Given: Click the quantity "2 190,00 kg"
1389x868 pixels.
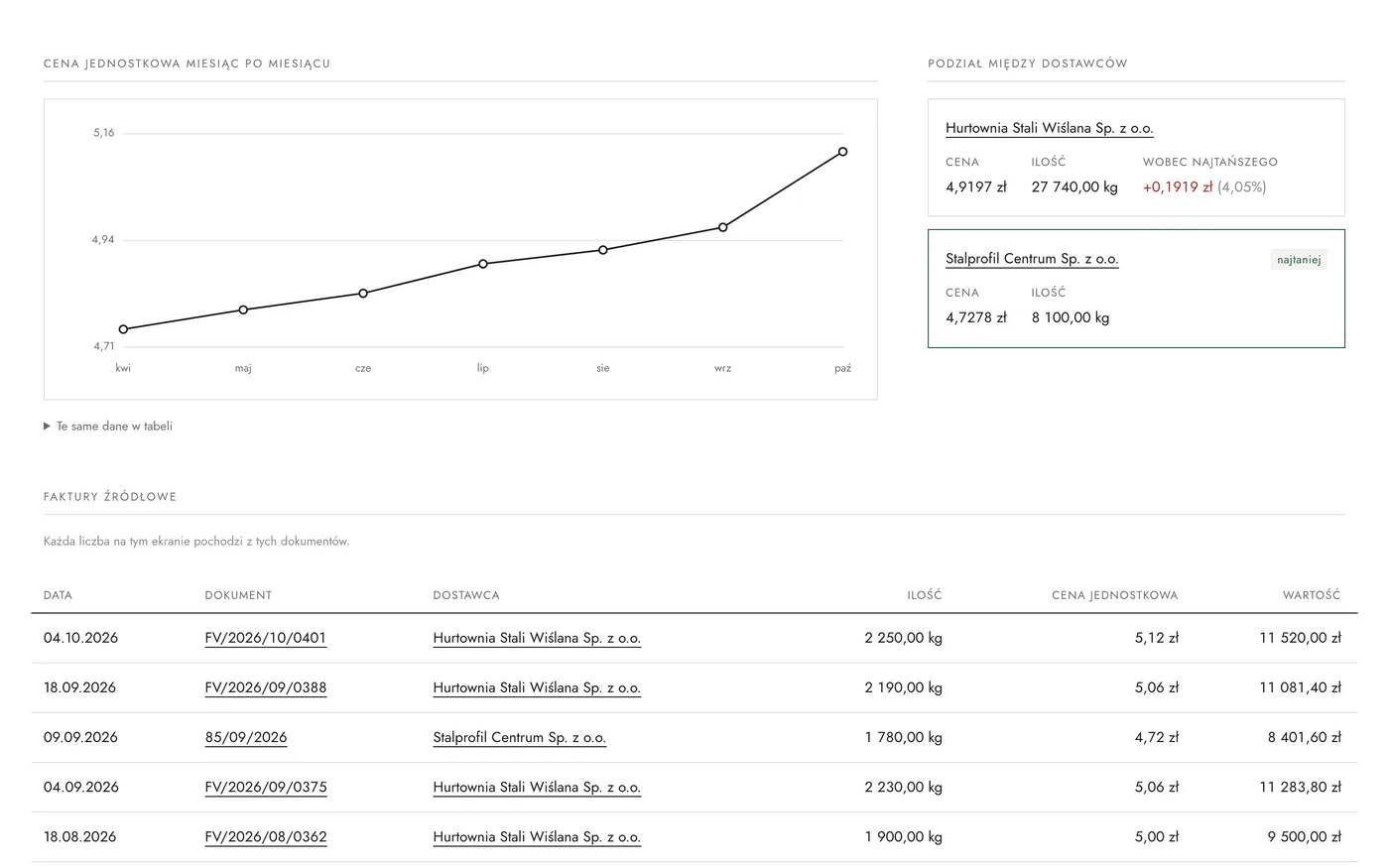Looking at the screenshot, I should point(904,687).
